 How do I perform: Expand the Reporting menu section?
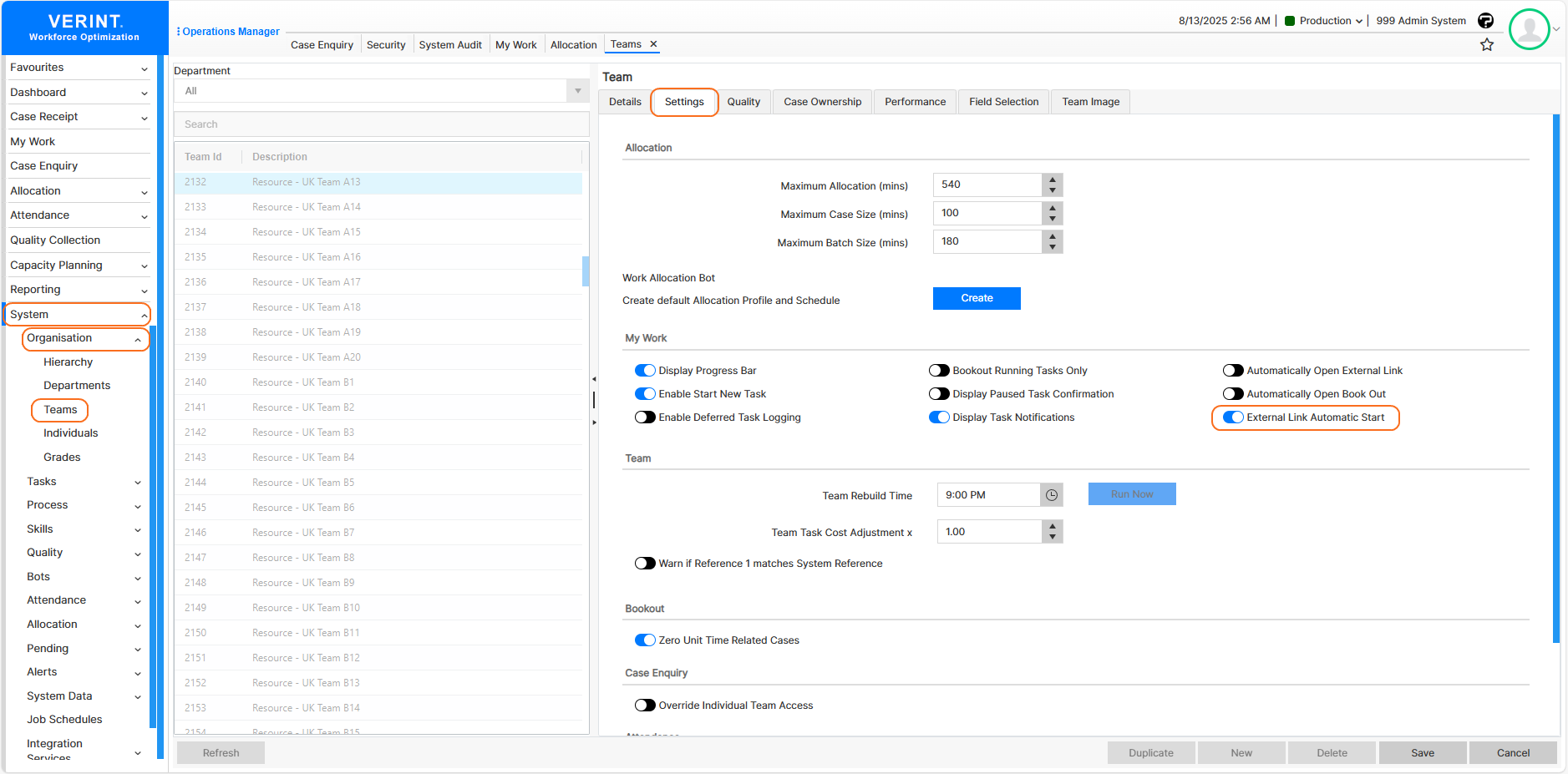(x=77, y=290)
